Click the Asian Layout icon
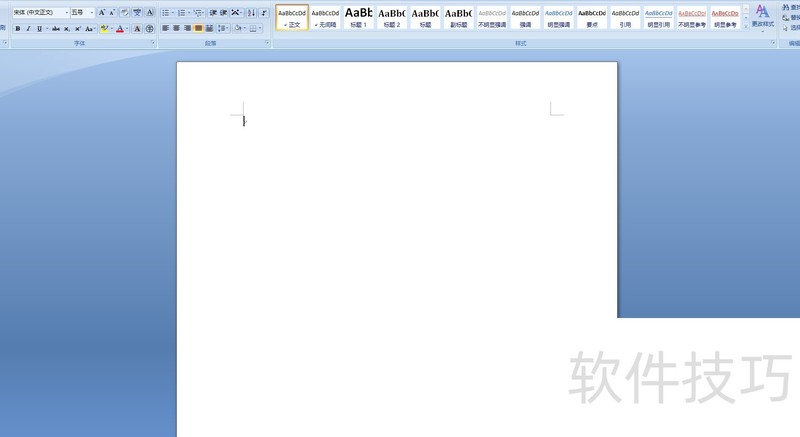 236,12
